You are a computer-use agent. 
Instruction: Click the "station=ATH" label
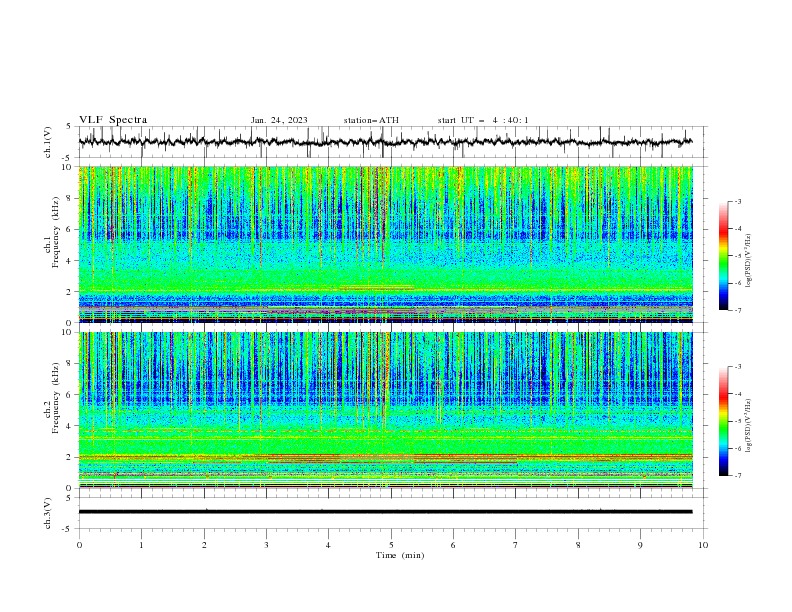coord(371,120)
